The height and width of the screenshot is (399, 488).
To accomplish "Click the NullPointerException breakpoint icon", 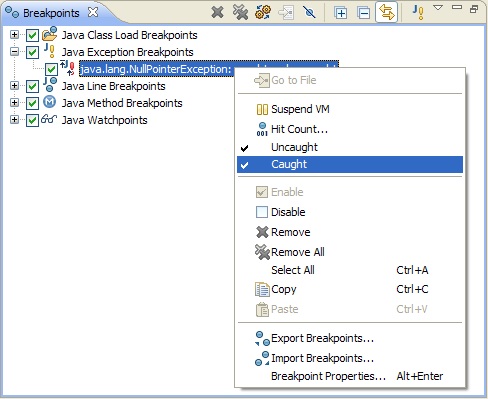I will point(67,68).
